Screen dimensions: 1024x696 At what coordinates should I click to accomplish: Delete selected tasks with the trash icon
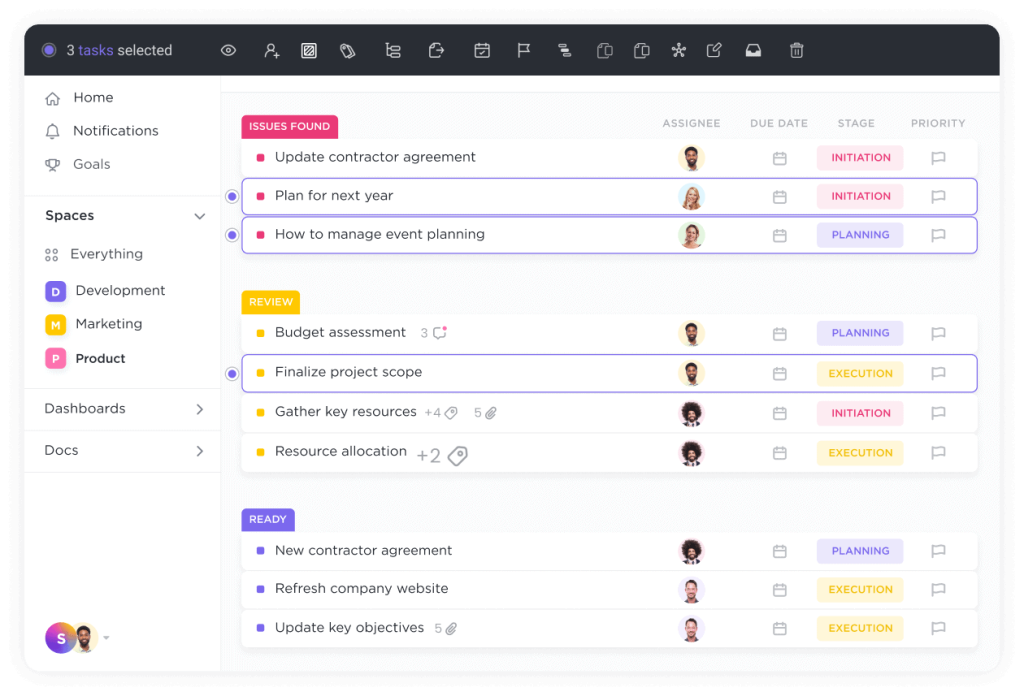pos(796,50)
